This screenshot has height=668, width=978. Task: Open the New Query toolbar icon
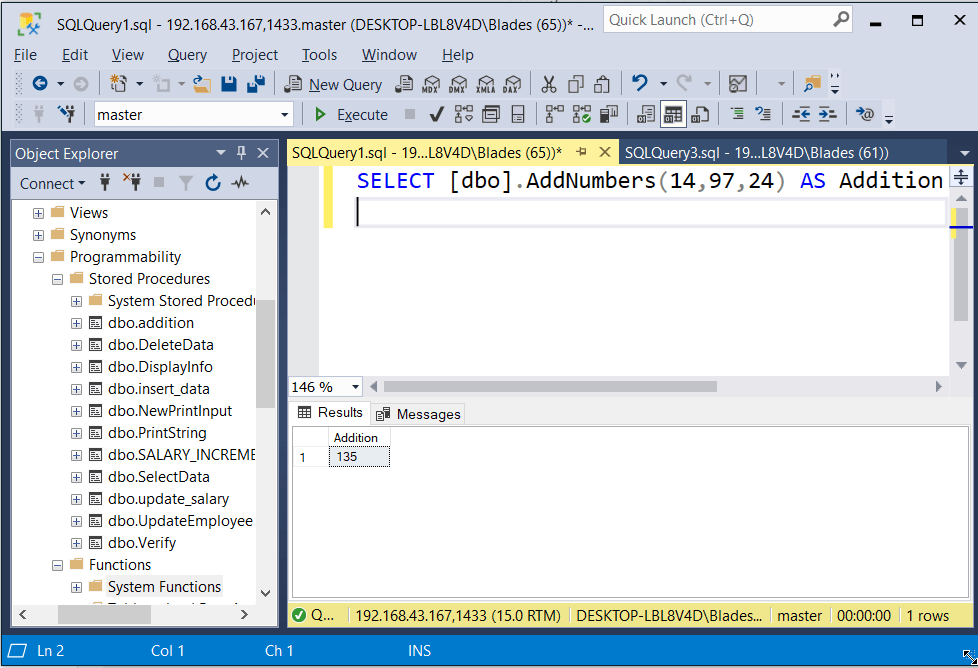click(333, 85)
